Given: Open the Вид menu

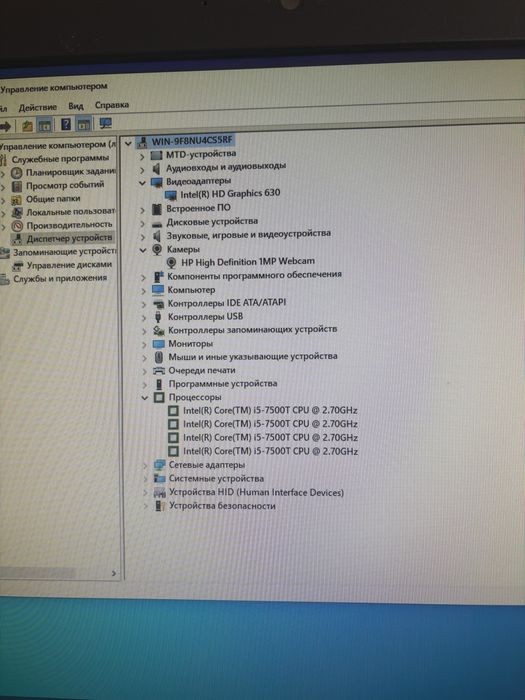Looking at the screenshot, I should coord(76,106).
